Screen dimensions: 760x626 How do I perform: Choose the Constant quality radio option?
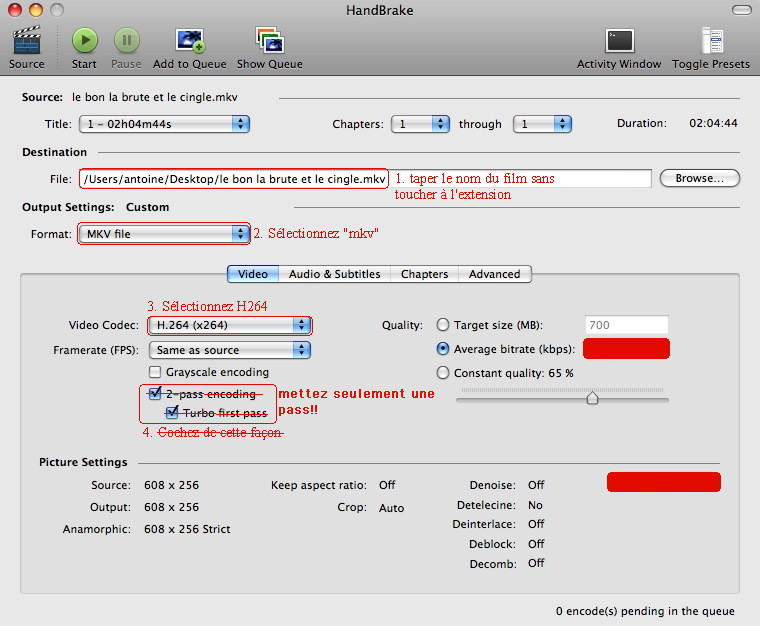[443, 373]
